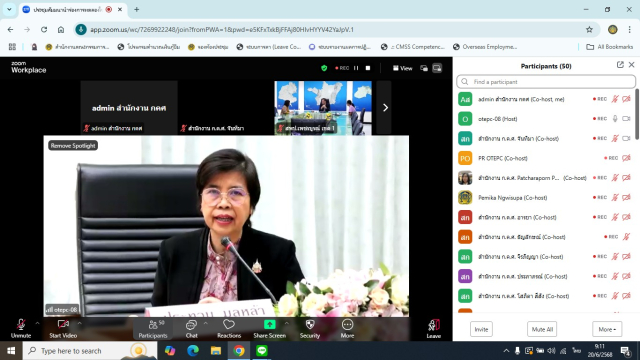The height and width of the screenshot is (360, 640).
Task: Toggle otepc-08 (Host) camera icon
Action: pyautogui.click(x=626, y=119)
